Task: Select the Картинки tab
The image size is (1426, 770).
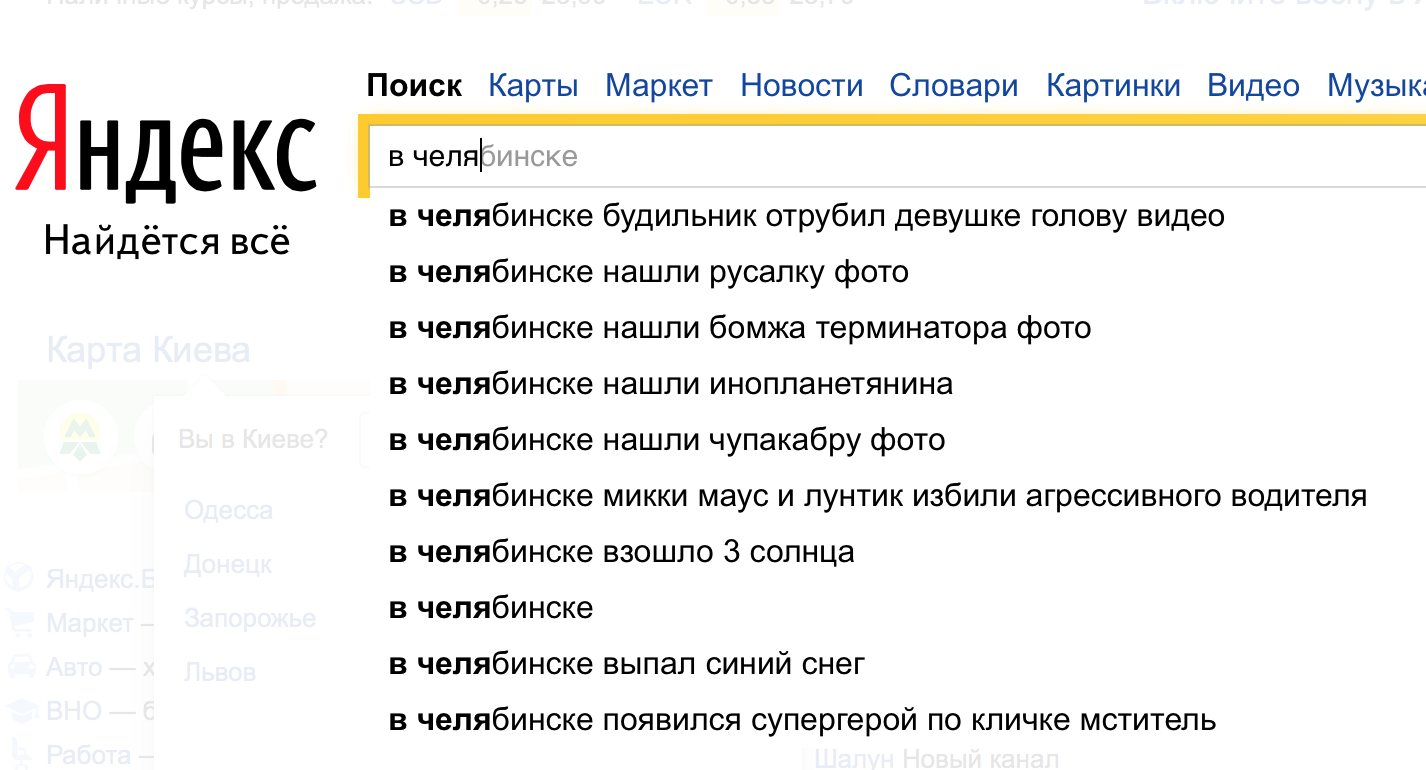Action: (1113, 86)
